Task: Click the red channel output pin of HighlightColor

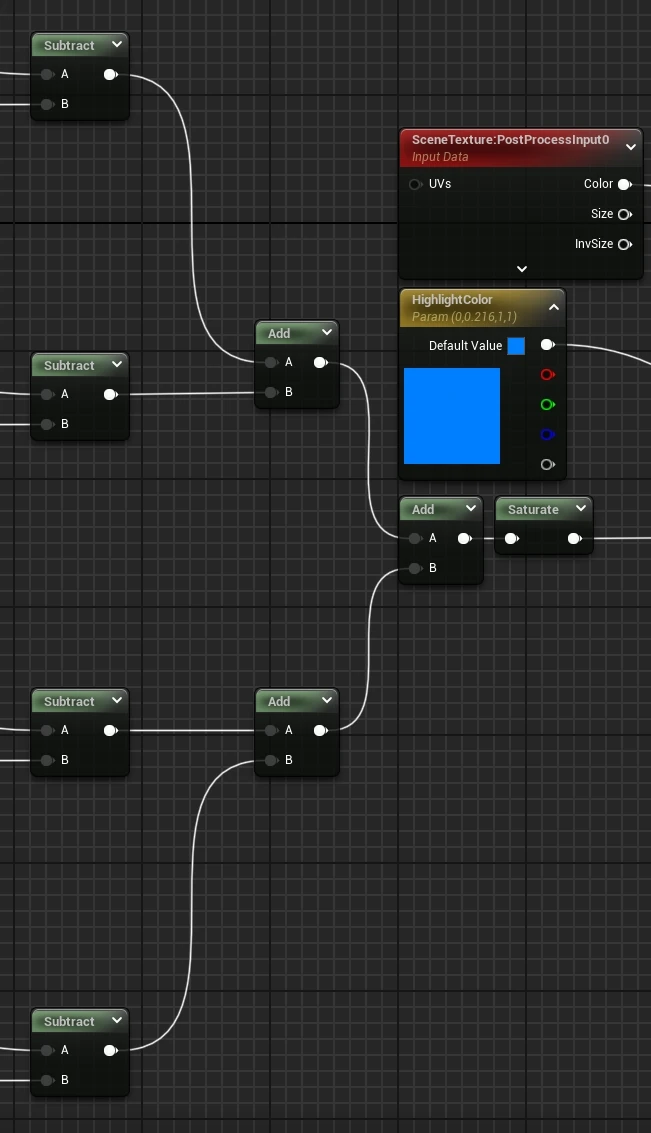Action: pos(547,375)
